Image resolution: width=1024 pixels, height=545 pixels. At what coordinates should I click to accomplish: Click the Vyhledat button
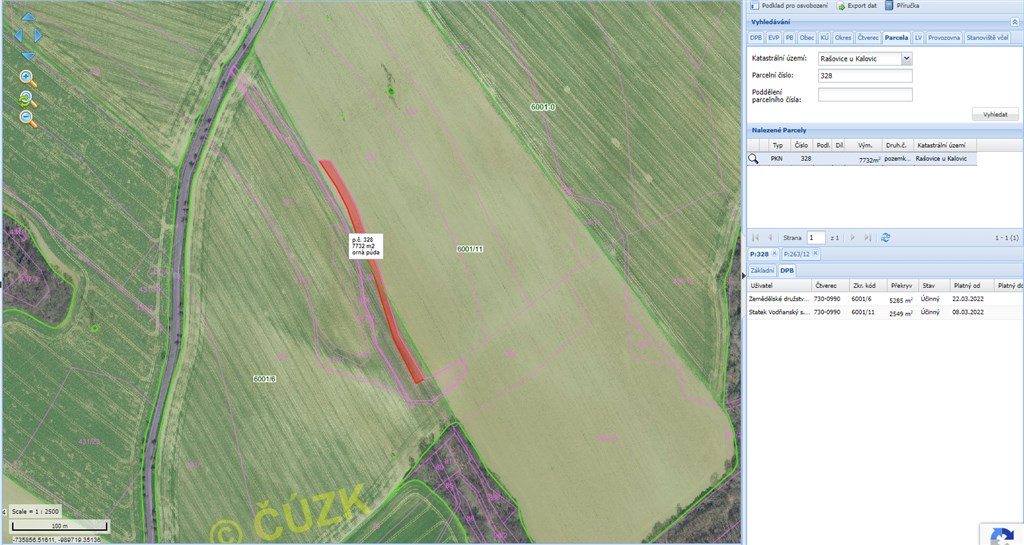point(995,114)
